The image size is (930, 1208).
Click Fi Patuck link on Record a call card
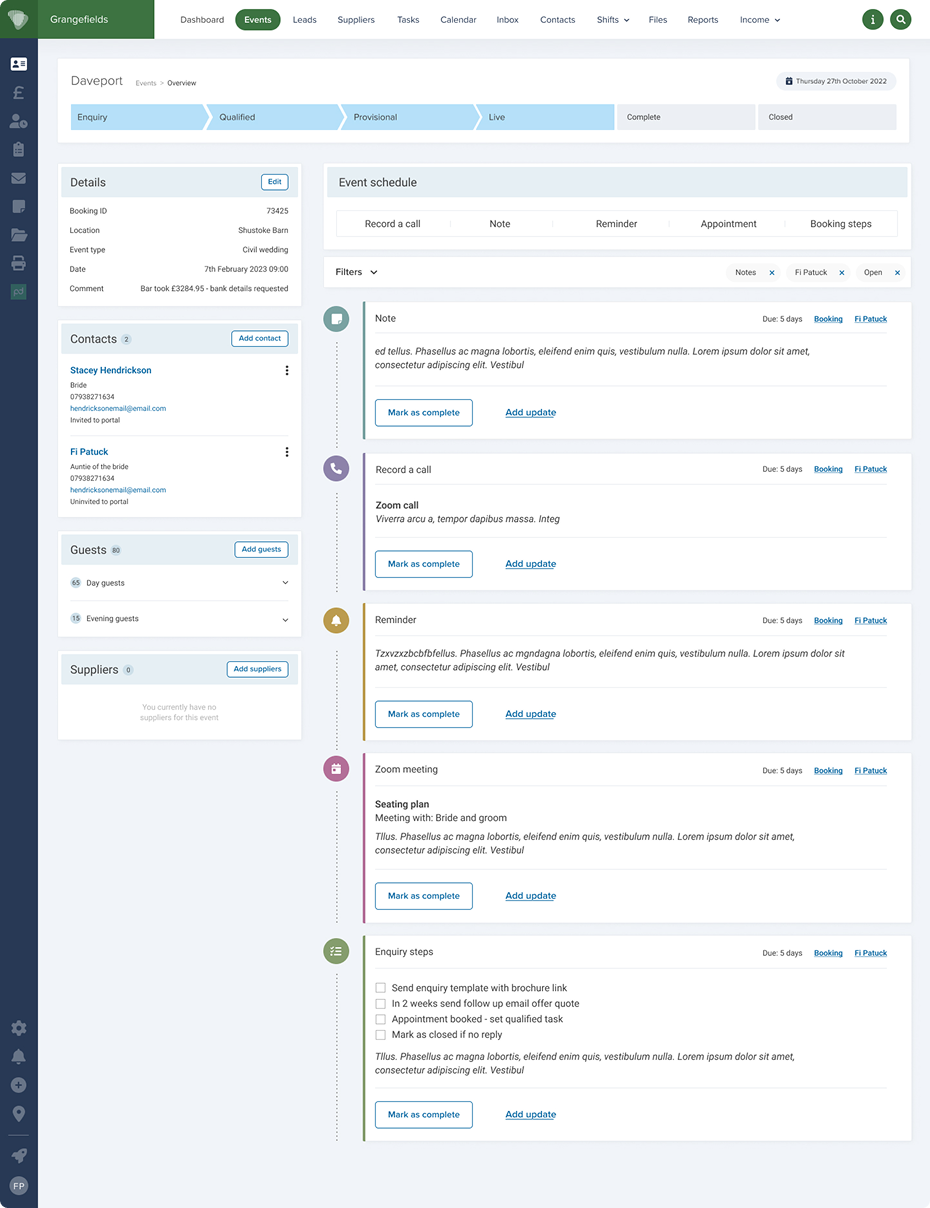[871, 469]
